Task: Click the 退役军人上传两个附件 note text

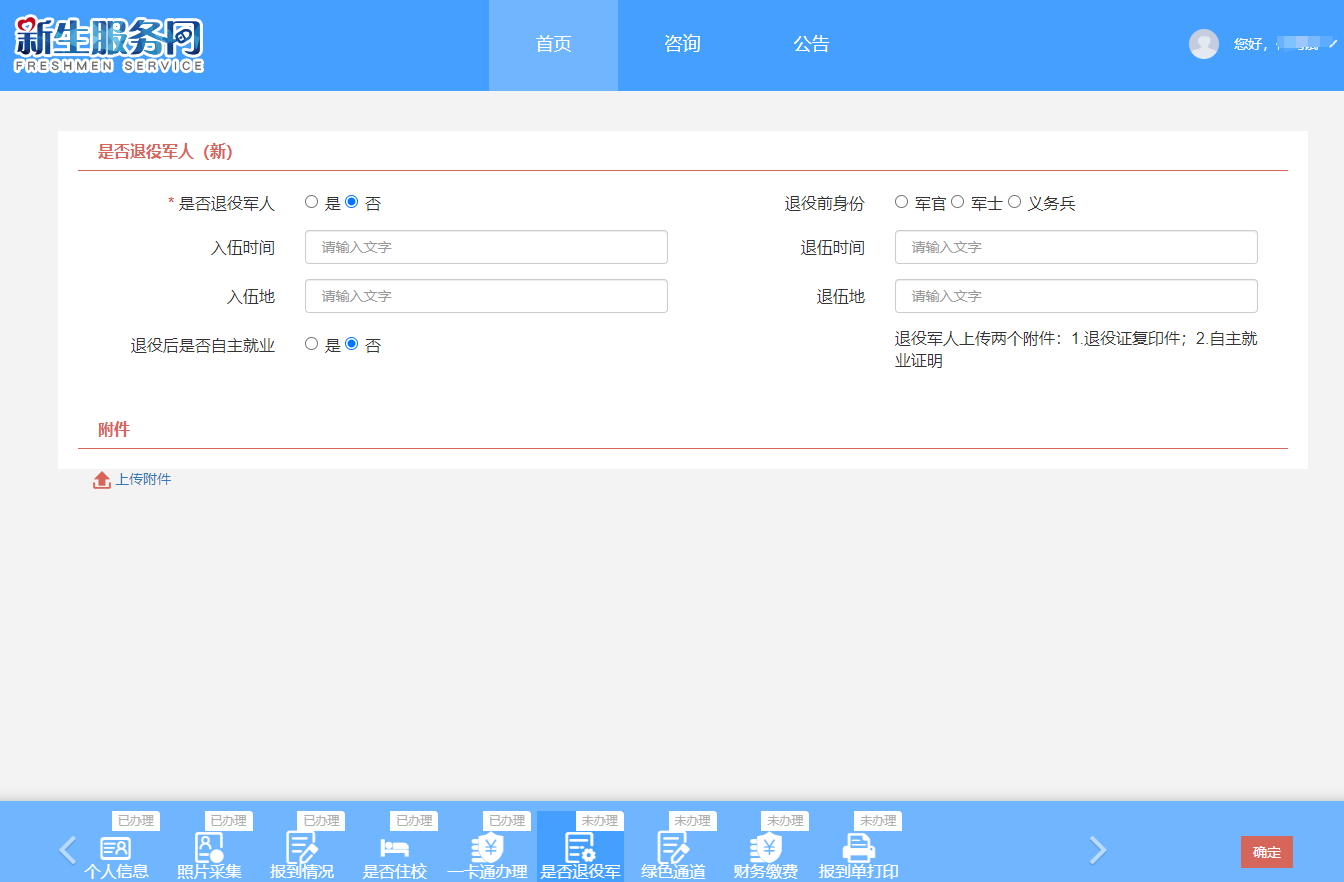Action: [1076, 350]
